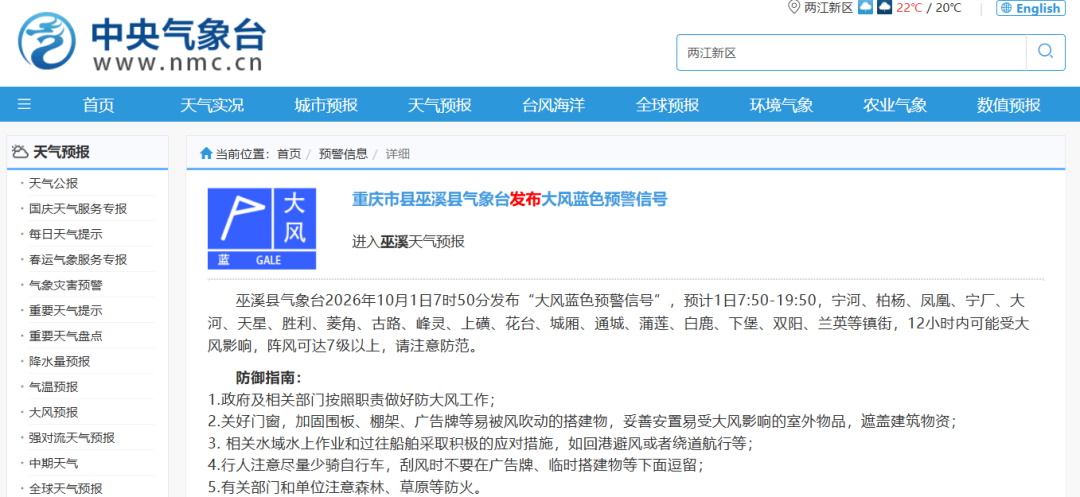Click the city search input field
Viewport: 1080px width, 497px height.
pyautogui.click(x=851, y=52)
